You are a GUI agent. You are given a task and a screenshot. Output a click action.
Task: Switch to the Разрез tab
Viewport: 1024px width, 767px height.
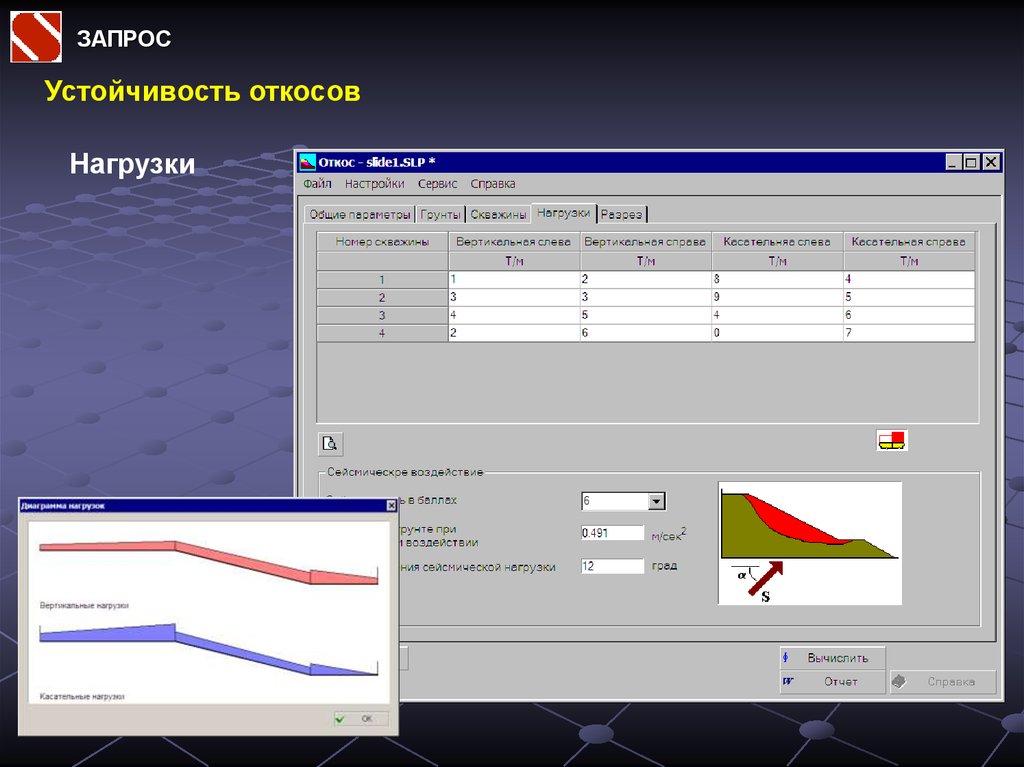tap(622, 214)
